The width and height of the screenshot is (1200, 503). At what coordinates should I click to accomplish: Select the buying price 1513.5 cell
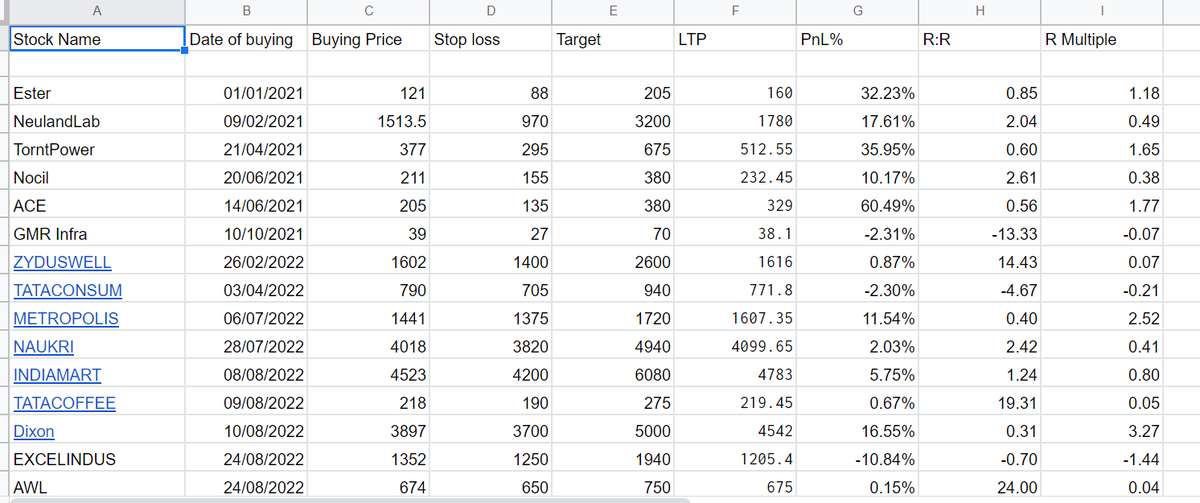pos(368,121)
